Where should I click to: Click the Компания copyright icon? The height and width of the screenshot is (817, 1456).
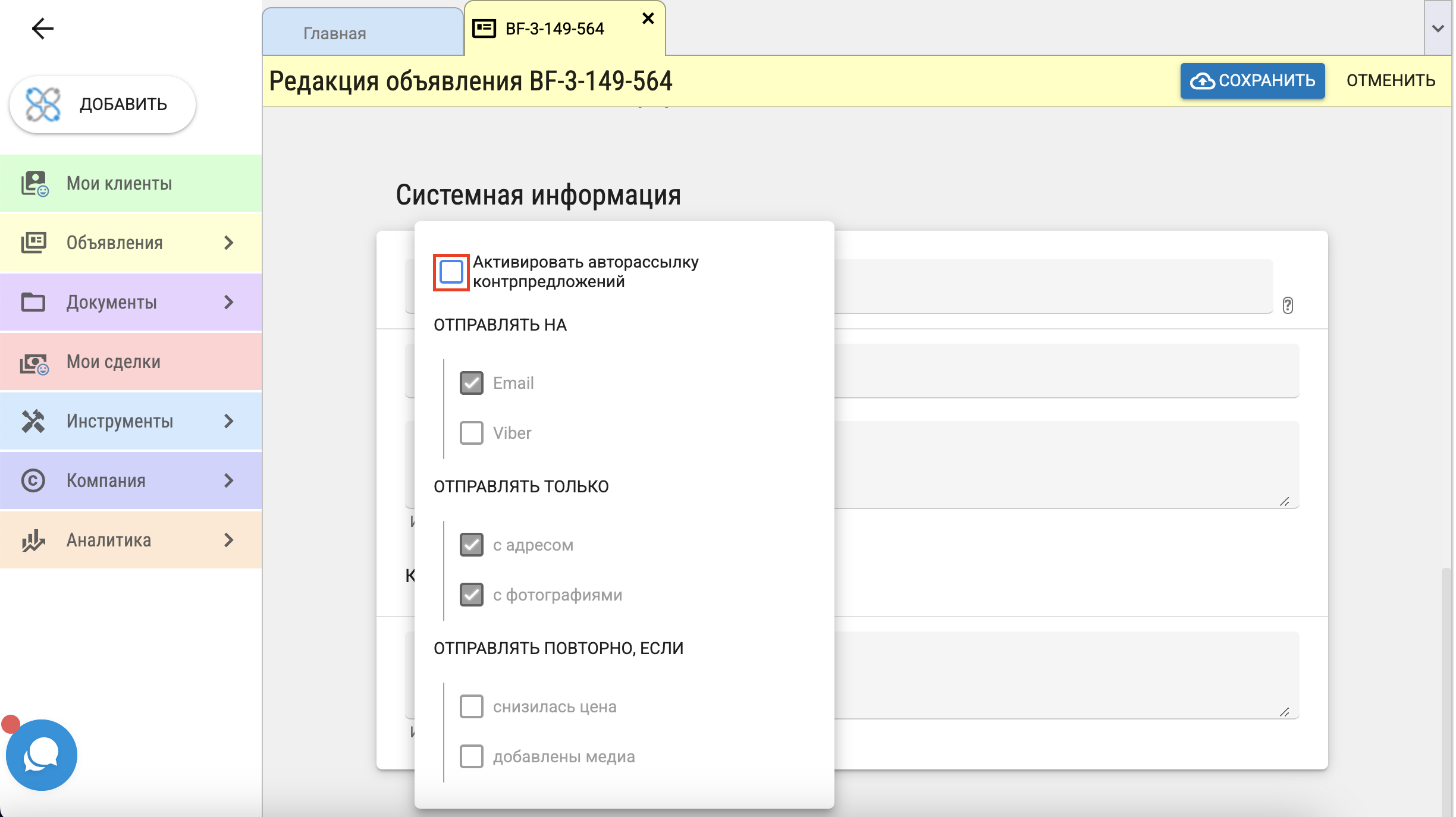[x=33, y=480]
